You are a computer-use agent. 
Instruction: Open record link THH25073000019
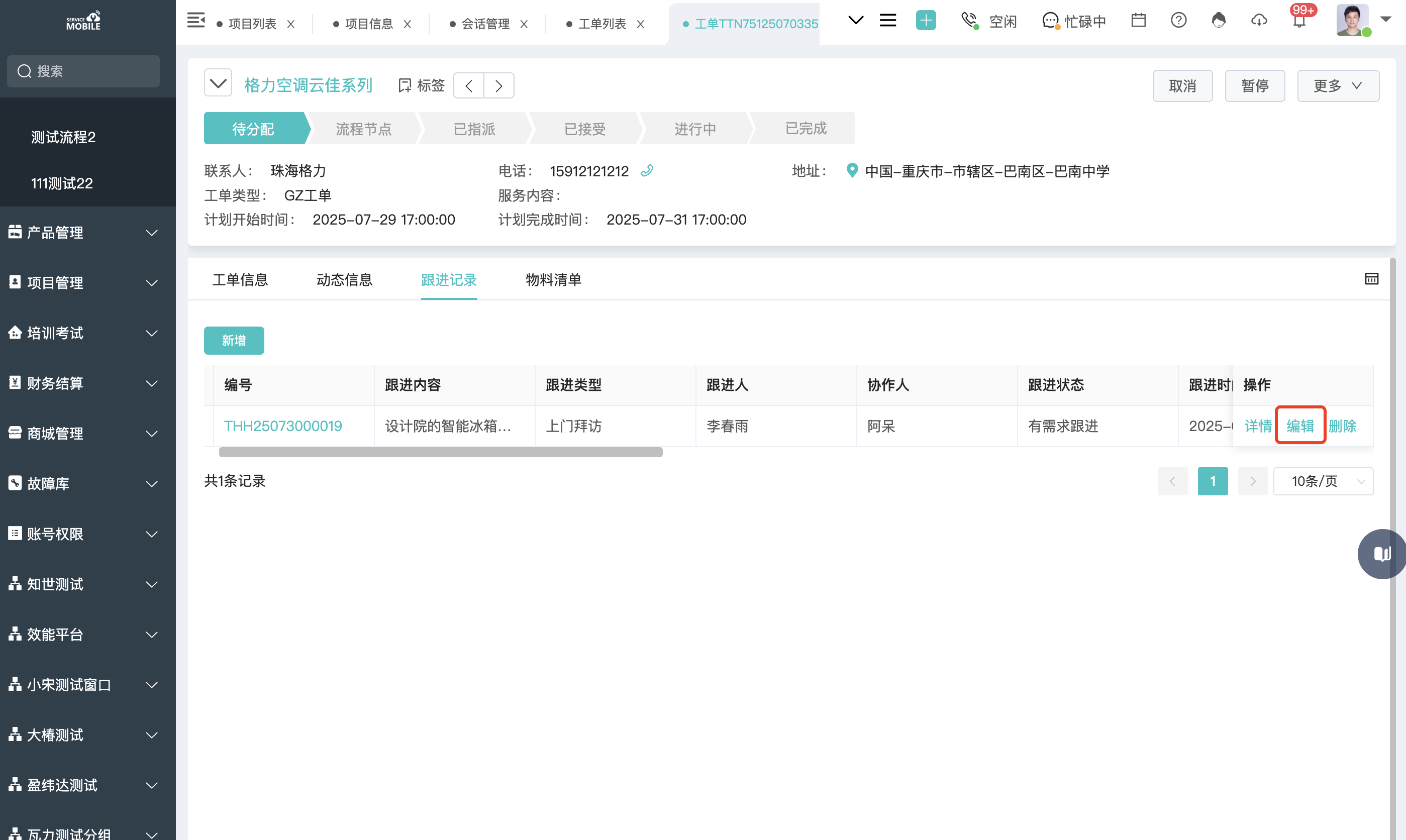coord(283,426)
